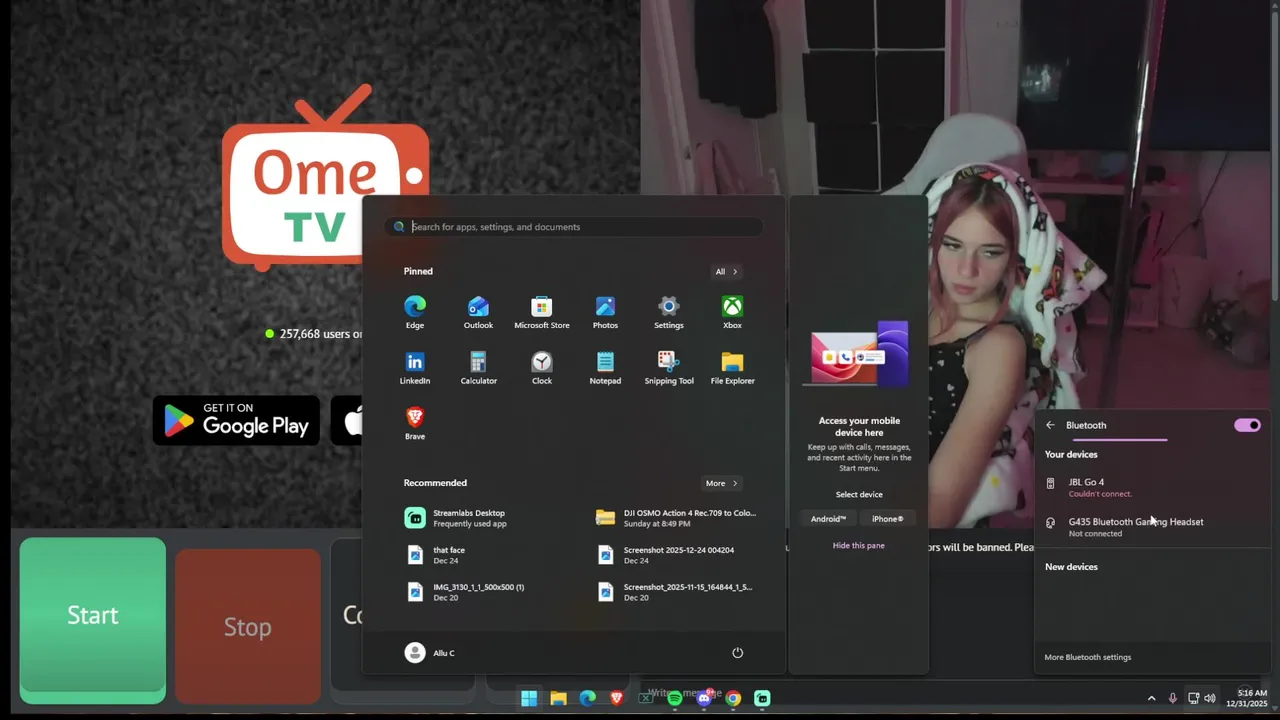
Task: Open More Bluetooth settings
Action: coord(1087,657)
